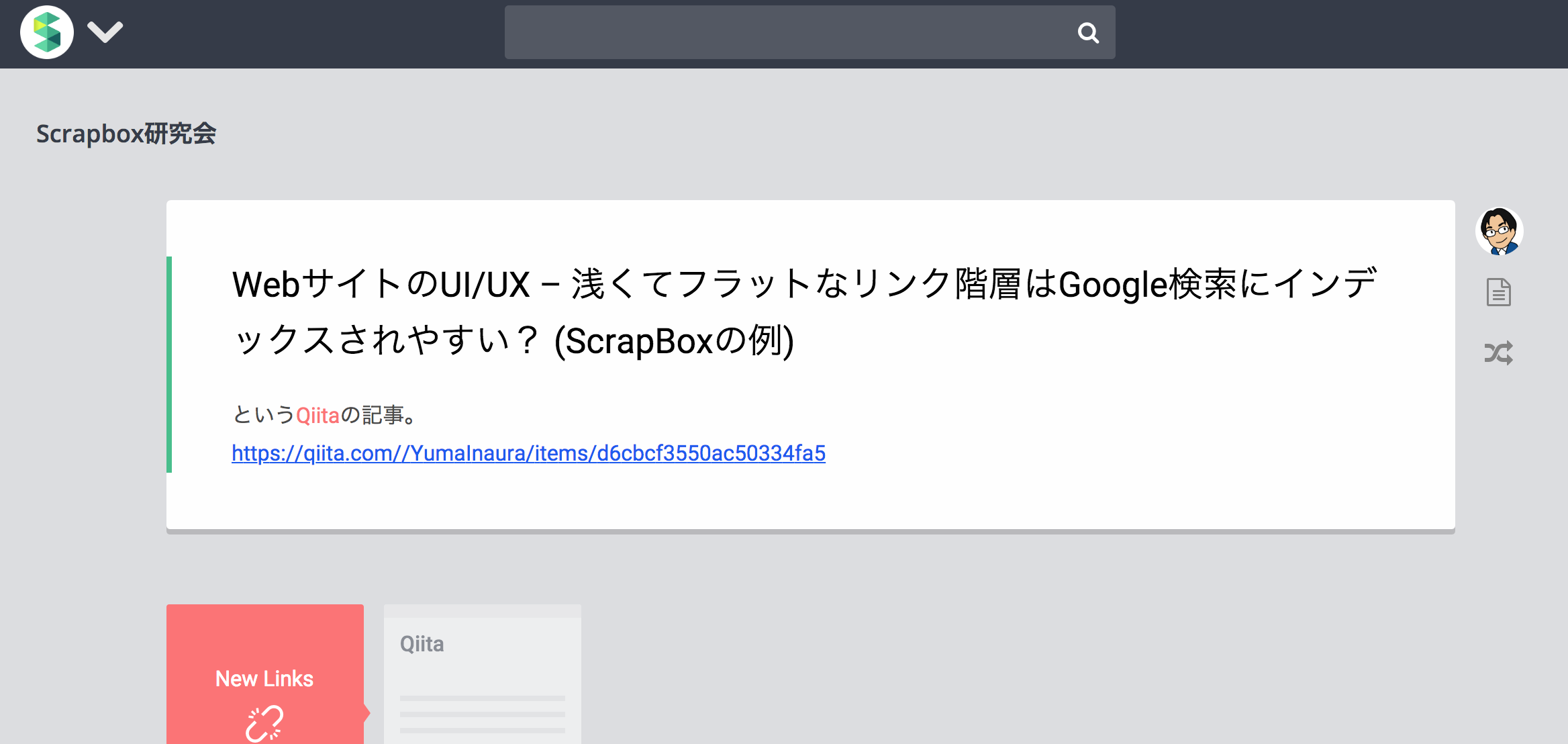Open search via the magnifier icon

pos(1087,32)
